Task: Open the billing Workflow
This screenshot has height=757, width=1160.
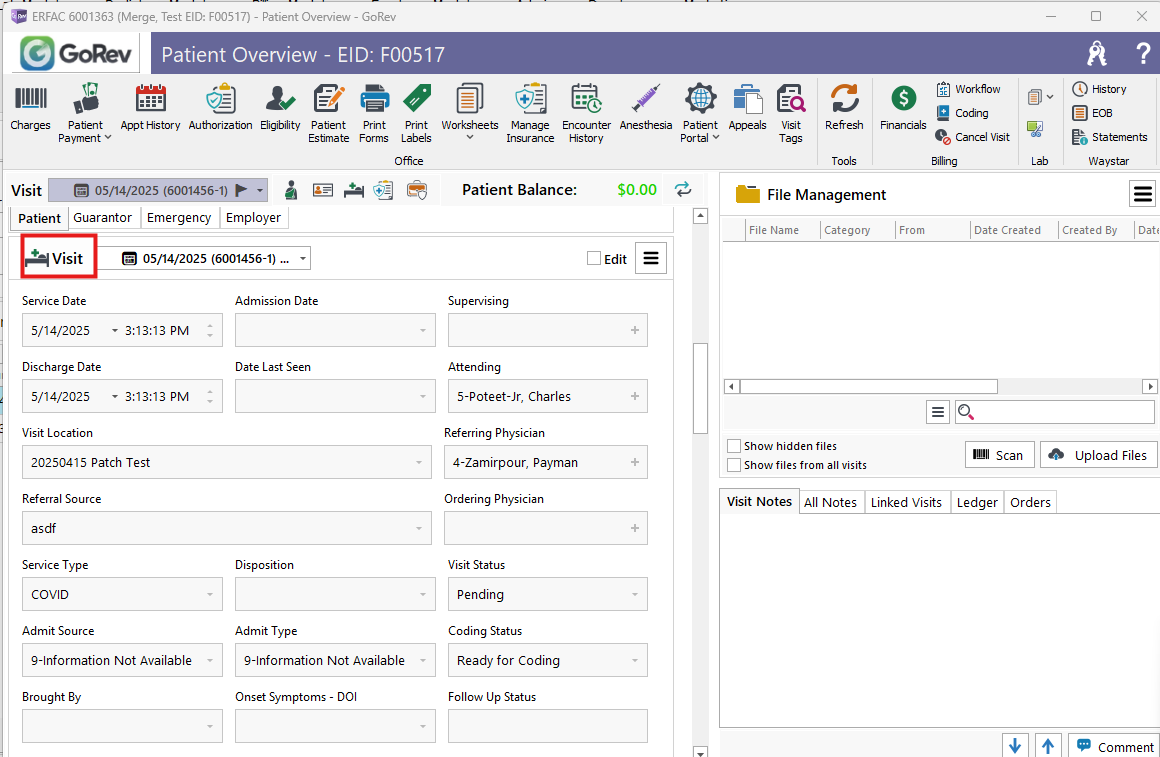Action: pos(968,89)
